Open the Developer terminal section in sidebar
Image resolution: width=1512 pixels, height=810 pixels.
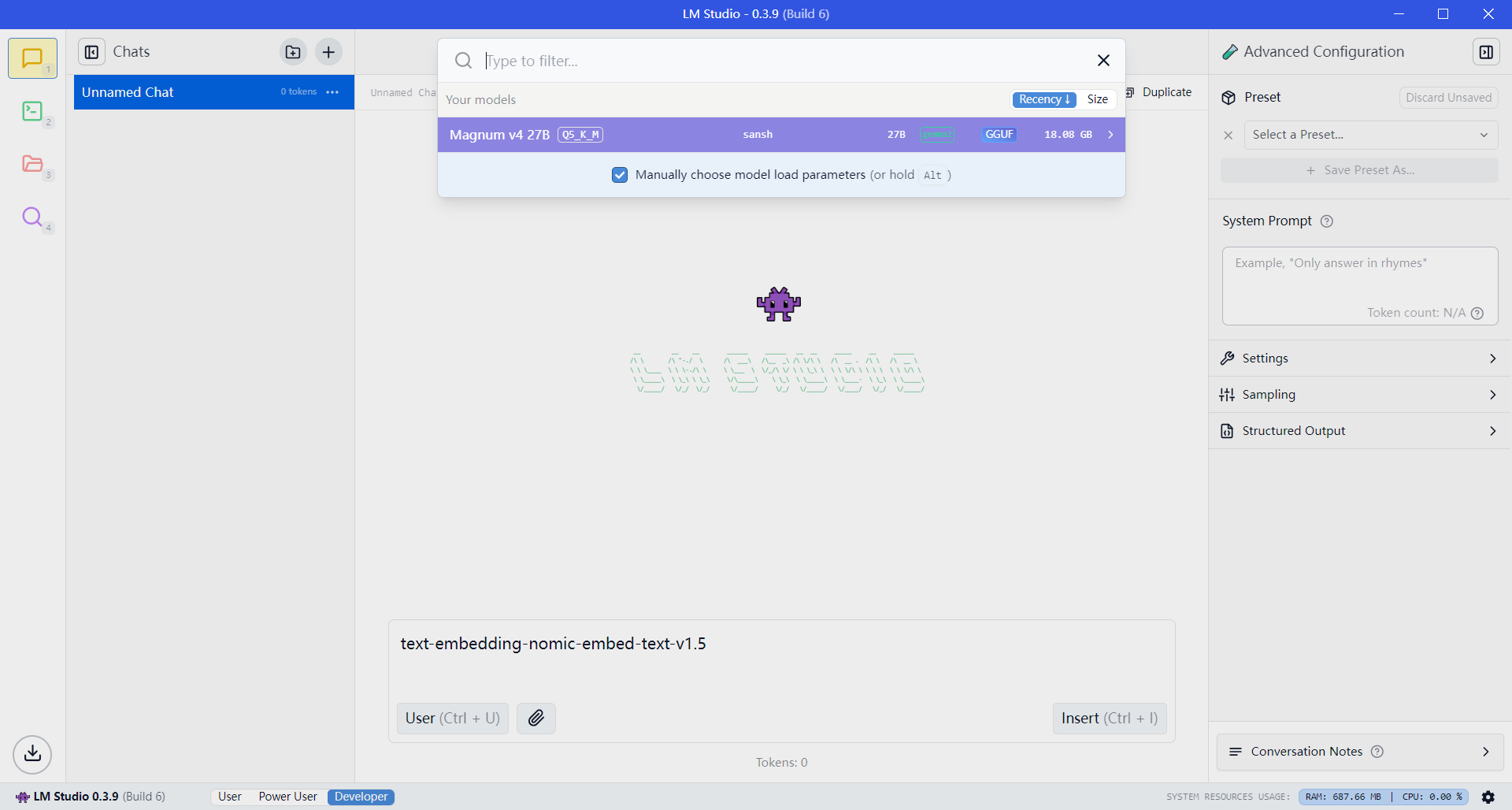(x=32, y=111)
